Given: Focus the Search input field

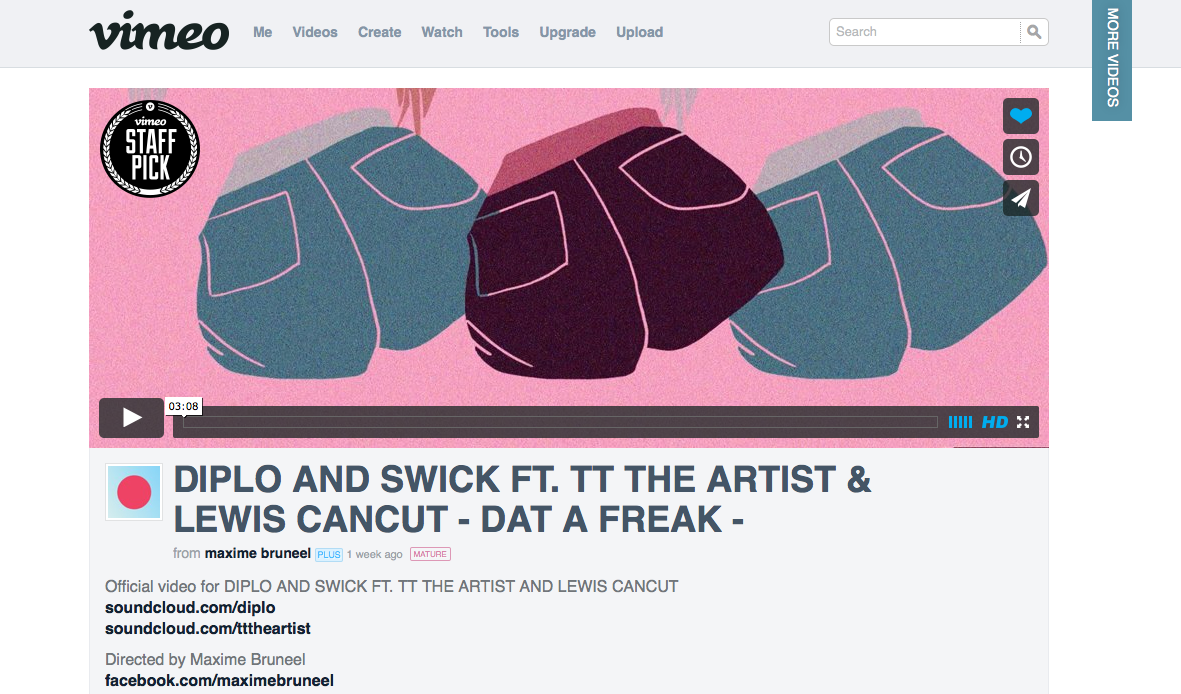Looking at the screenshot, I should click(x=925, y=32).
